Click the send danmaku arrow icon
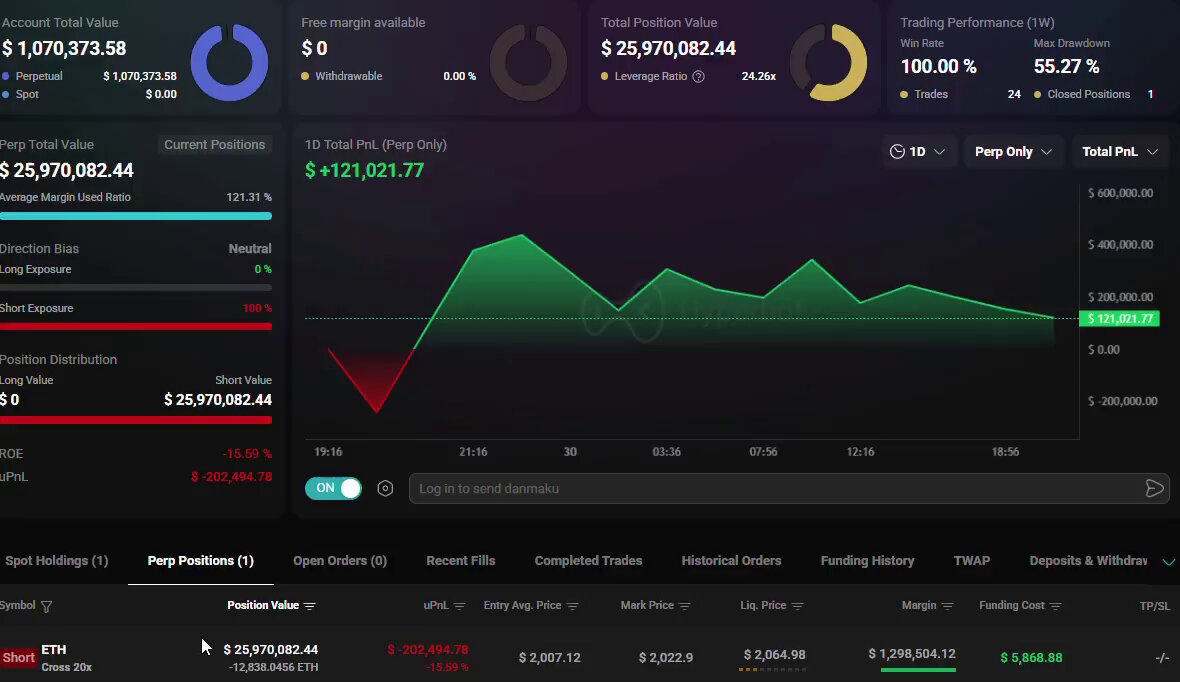 point(1154,489)
